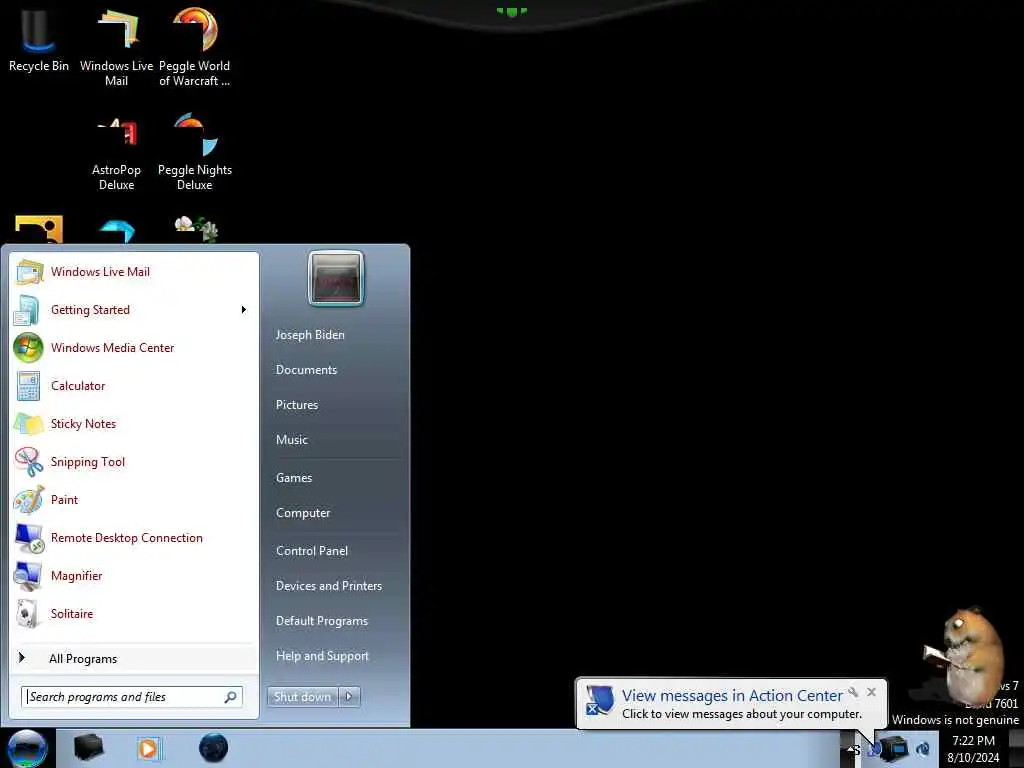
Task: Open Joseph Biden user folder
Action: click(310, 335)
